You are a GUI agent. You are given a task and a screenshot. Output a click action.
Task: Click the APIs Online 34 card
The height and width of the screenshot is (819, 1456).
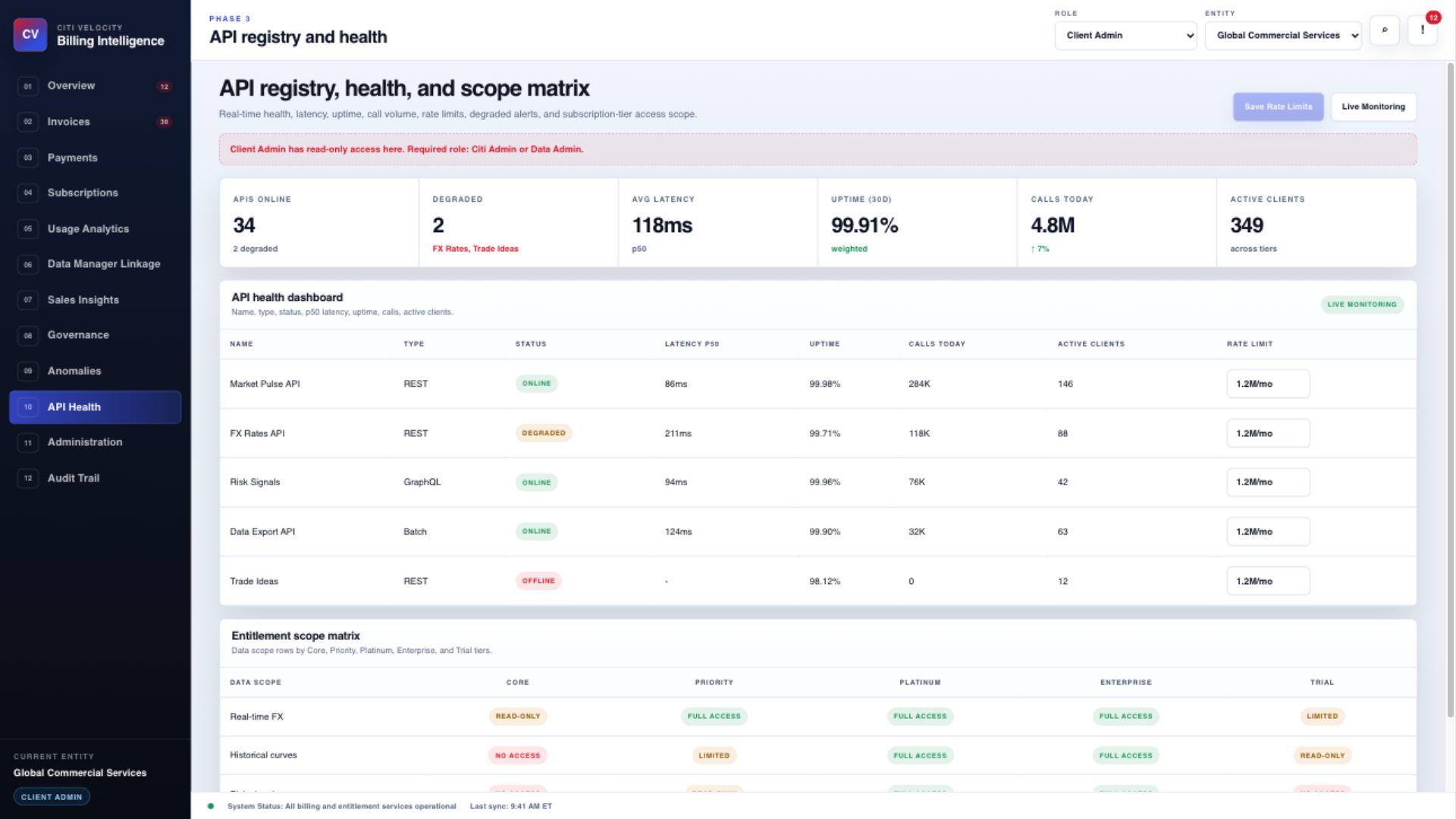click(x=319, y=223)
